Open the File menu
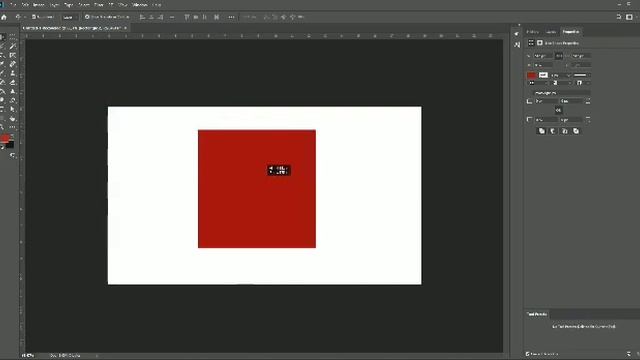The height and width of the screenshot is (360, 640). tap(13, 4)
